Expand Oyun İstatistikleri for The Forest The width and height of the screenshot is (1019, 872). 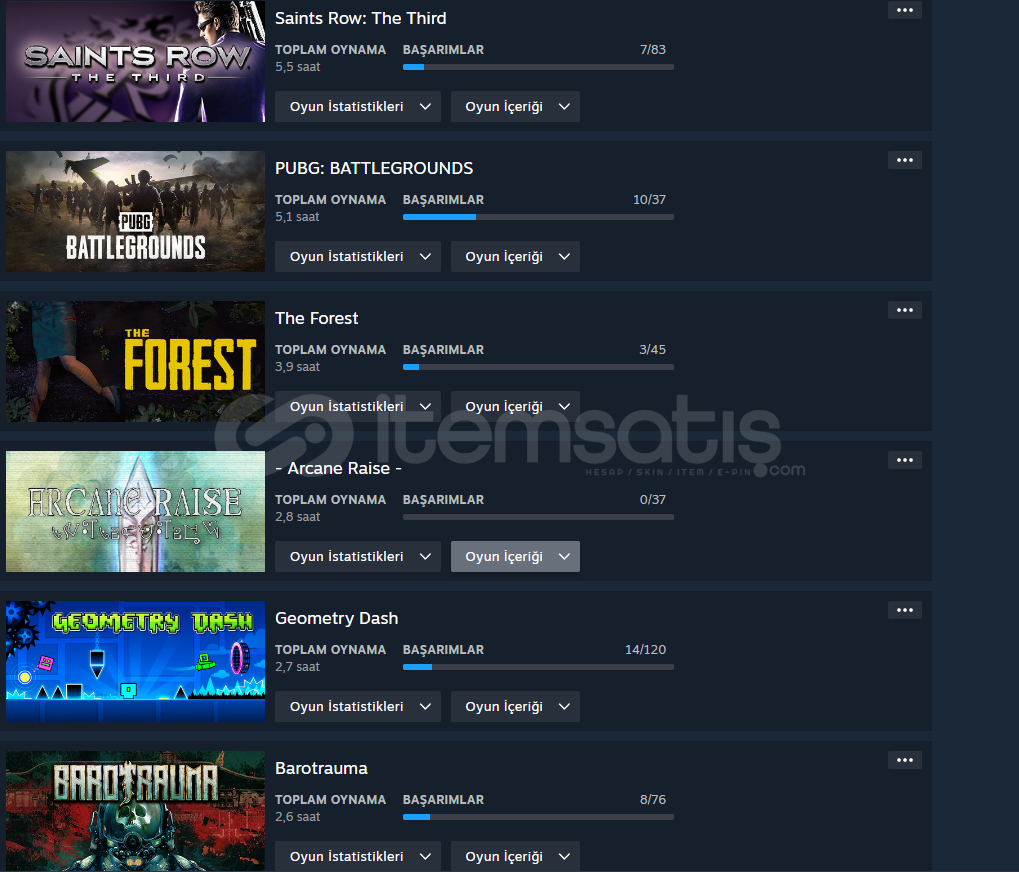357,407
